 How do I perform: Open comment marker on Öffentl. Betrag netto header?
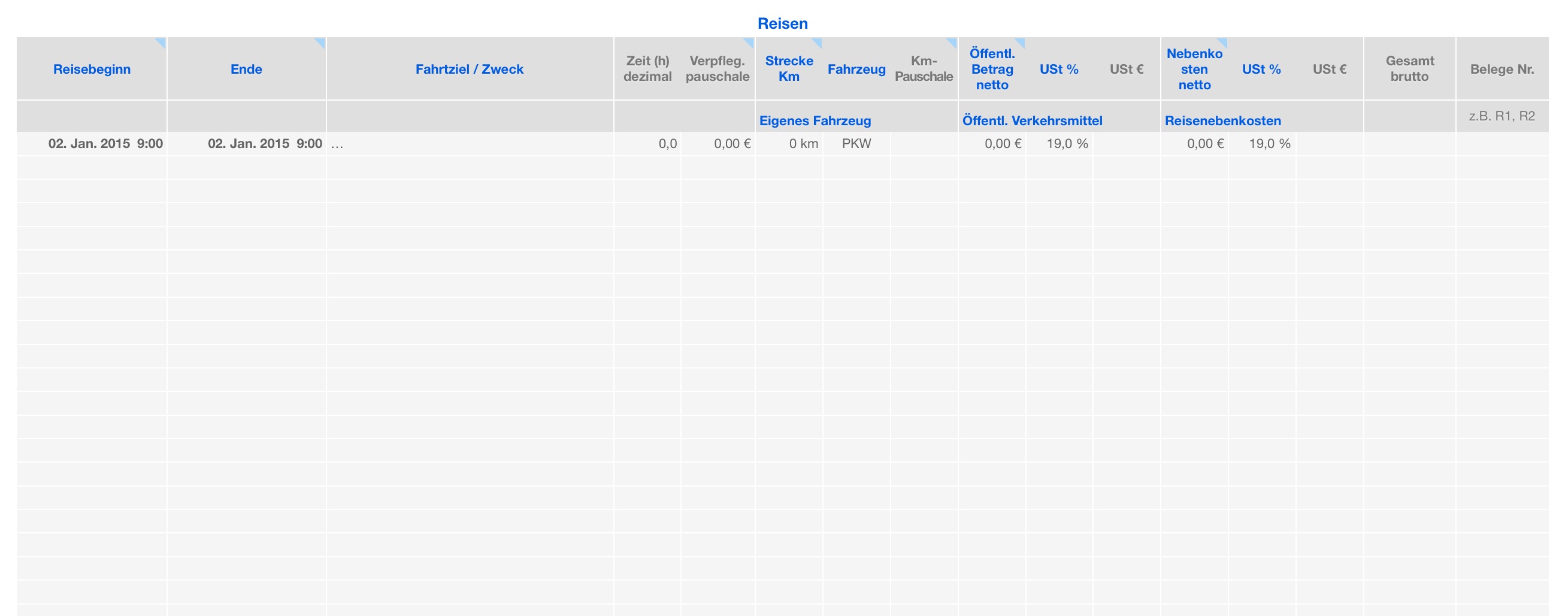click(1020, 42)
